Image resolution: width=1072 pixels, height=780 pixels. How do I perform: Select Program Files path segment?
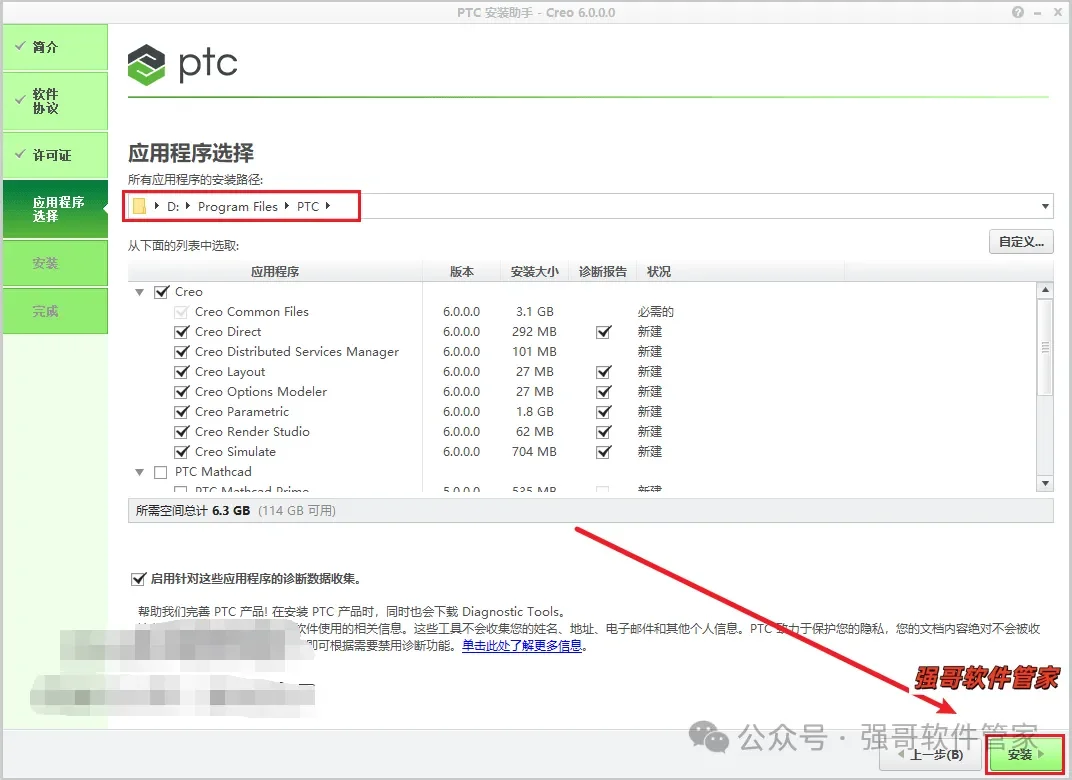click(x=238, y=206)
